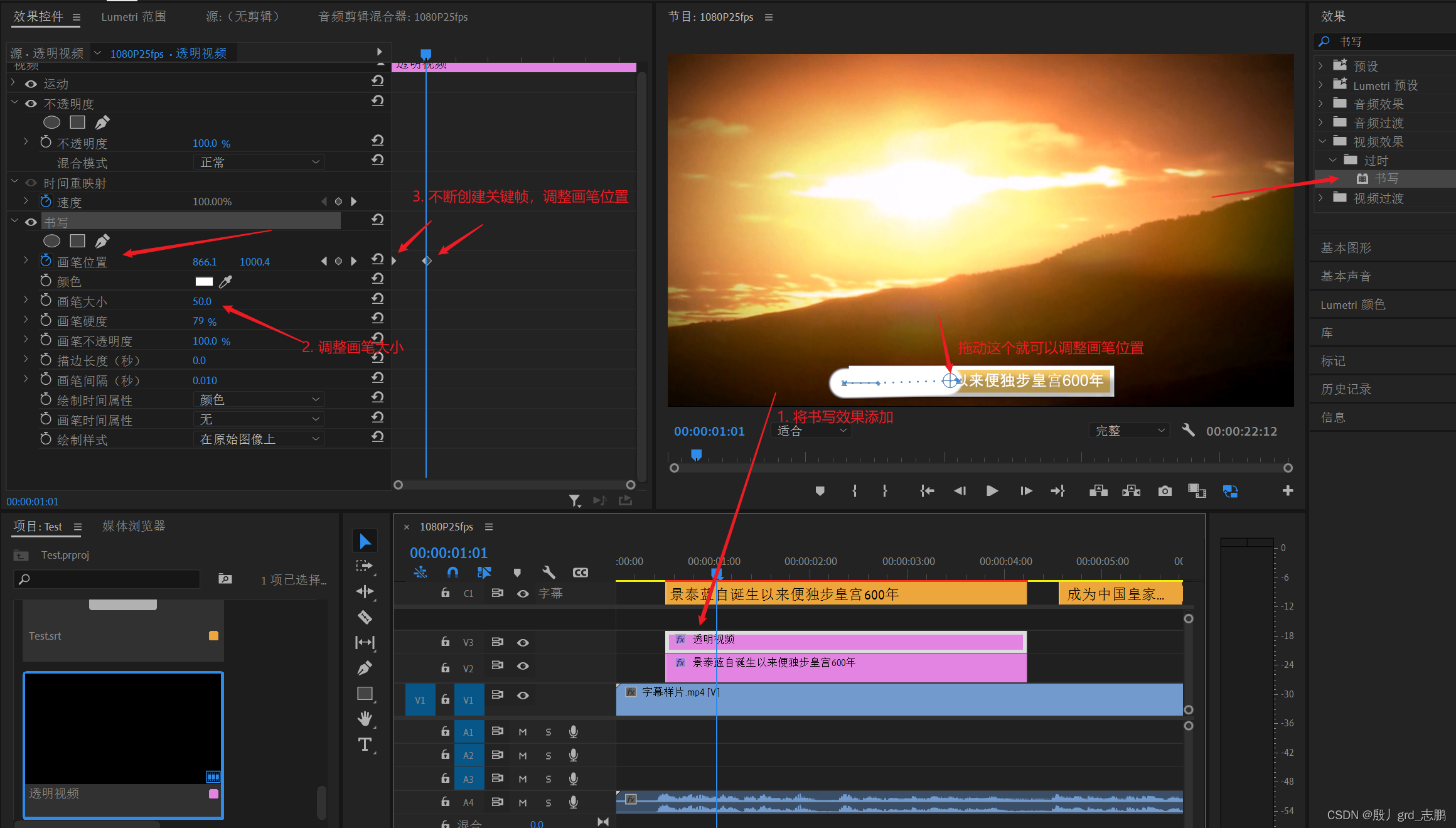This screenshot has height=828, width=1456.
Task: Select the Track Select Forward tool
Action: (365, 566)
